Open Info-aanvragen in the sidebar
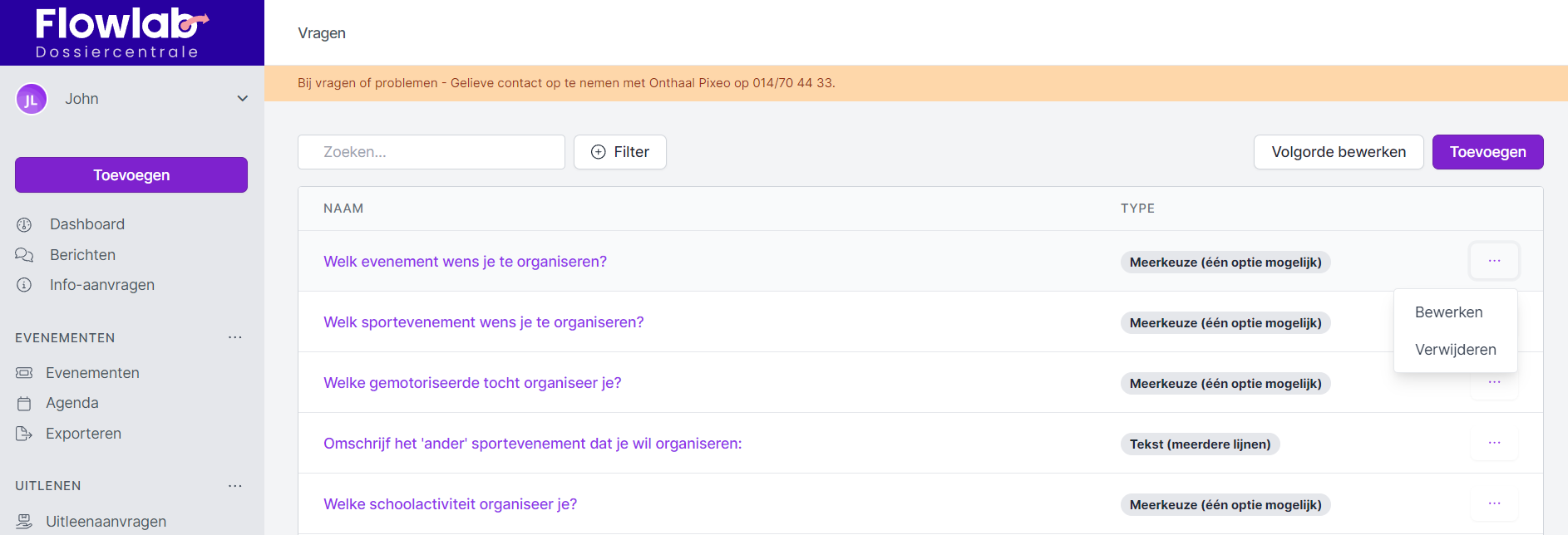 tap(101, 285)
